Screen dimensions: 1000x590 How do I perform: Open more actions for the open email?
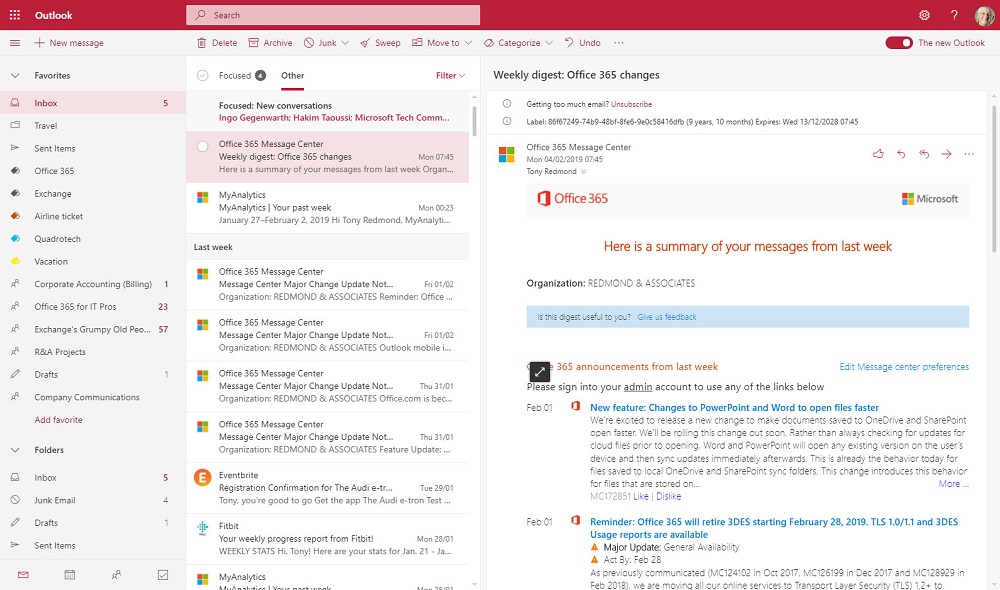coord(969,154)
